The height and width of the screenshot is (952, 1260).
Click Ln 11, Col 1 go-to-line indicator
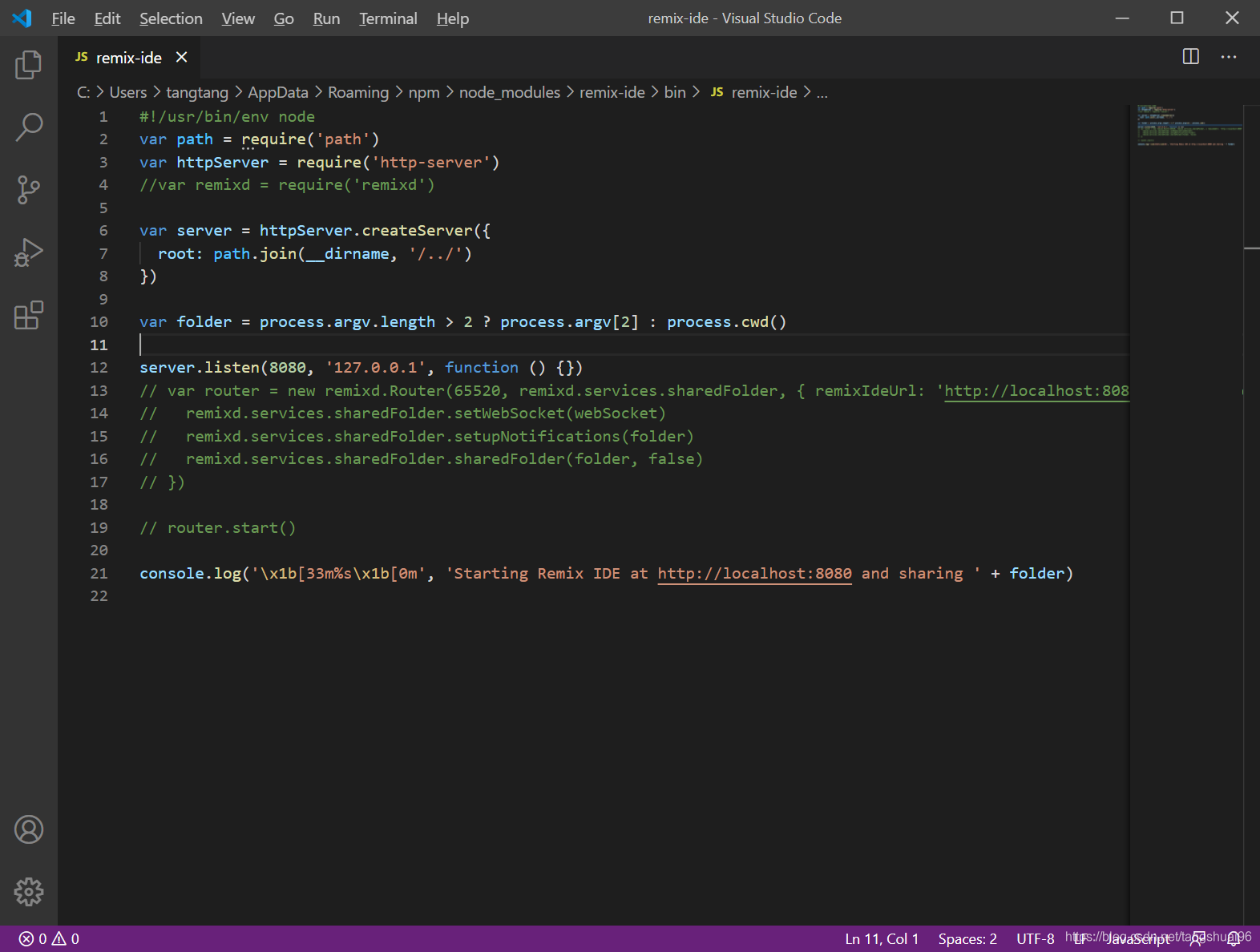tap(882, 938)
